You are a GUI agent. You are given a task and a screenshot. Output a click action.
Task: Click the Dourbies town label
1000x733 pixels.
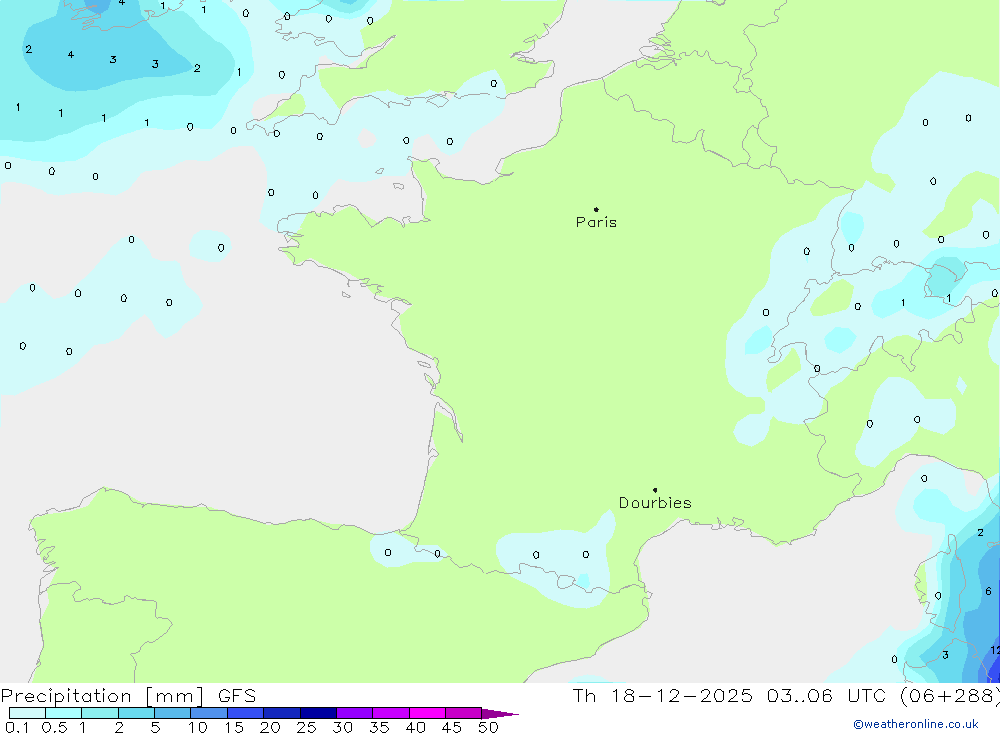tap(655, 503)
